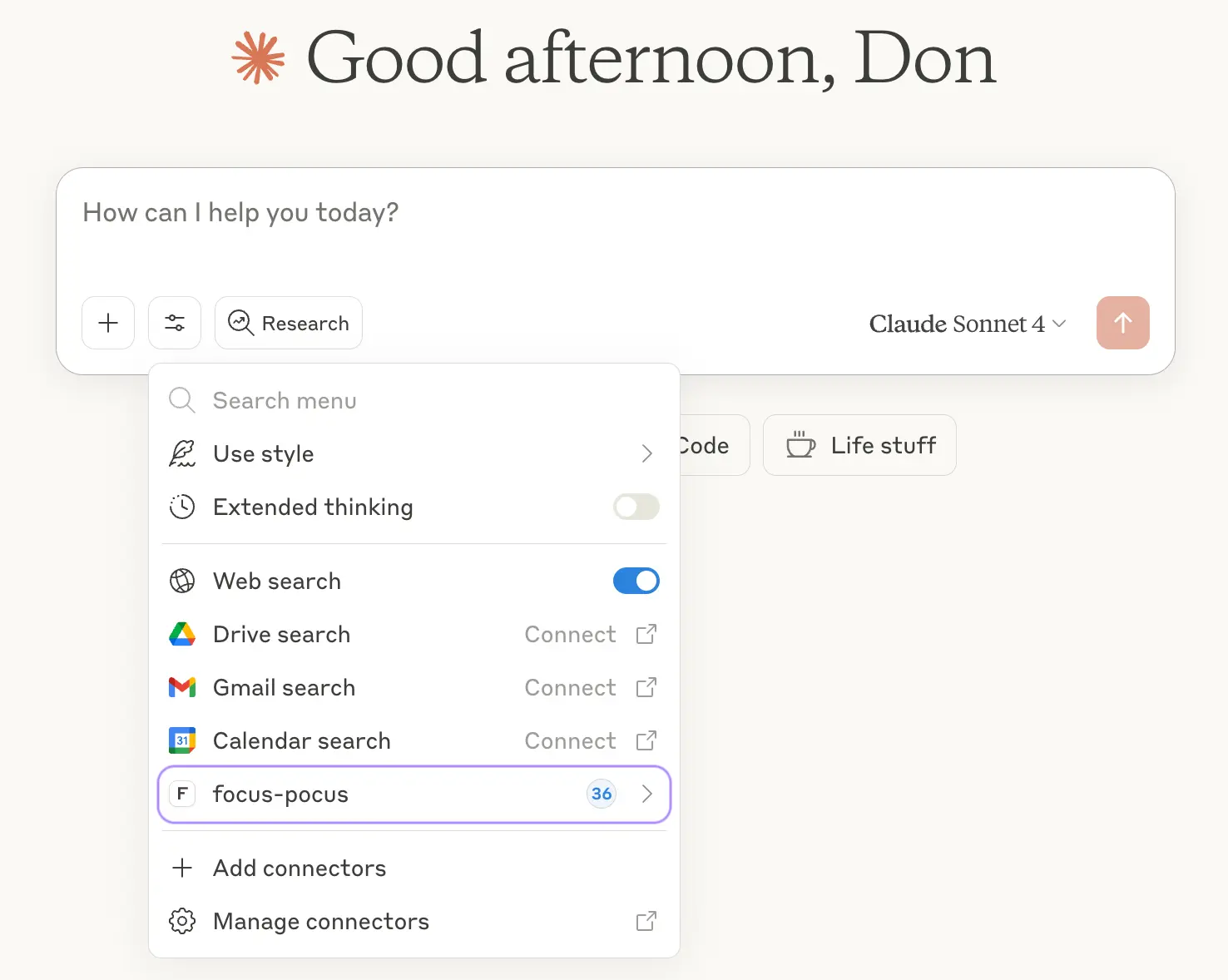Enable the Extended thinking toggle

coord(636,507)
